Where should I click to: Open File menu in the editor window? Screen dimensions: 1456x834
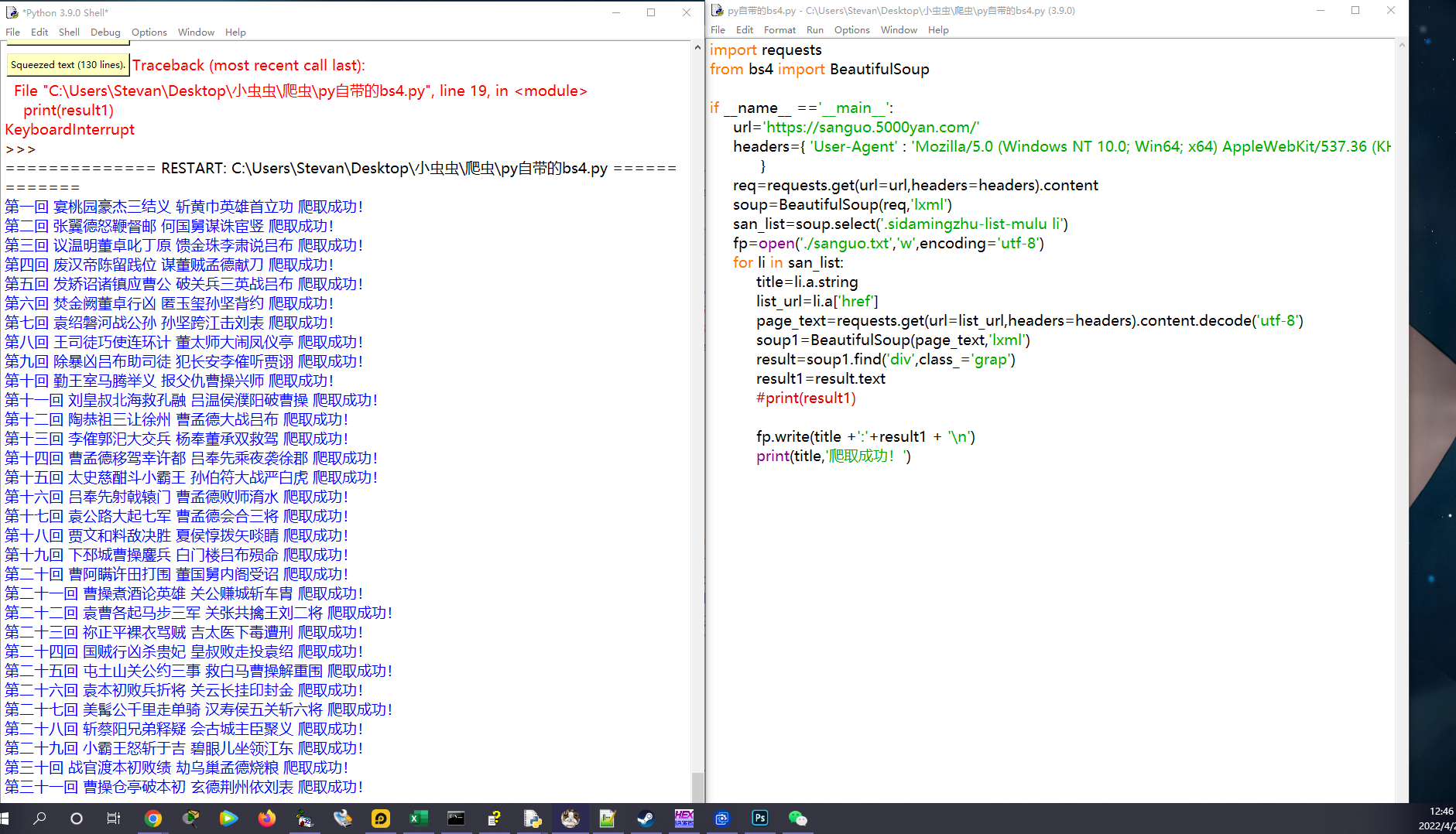pyautogui.click(x=718, y=29)
